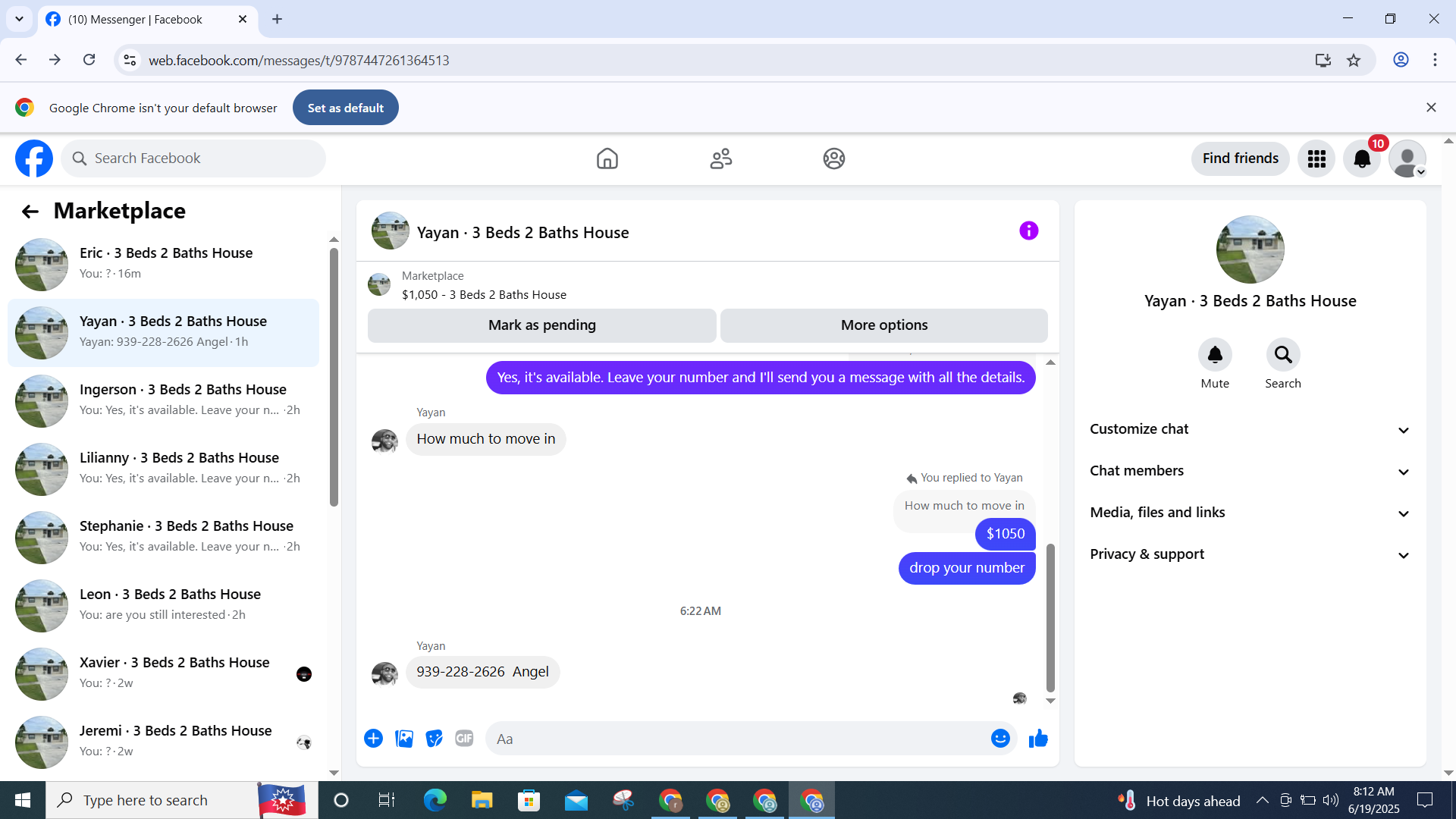This screenshot has width=1456, height=819.
Task: Open the Mail app from the taskbar
Action: (x=576, y=800)
